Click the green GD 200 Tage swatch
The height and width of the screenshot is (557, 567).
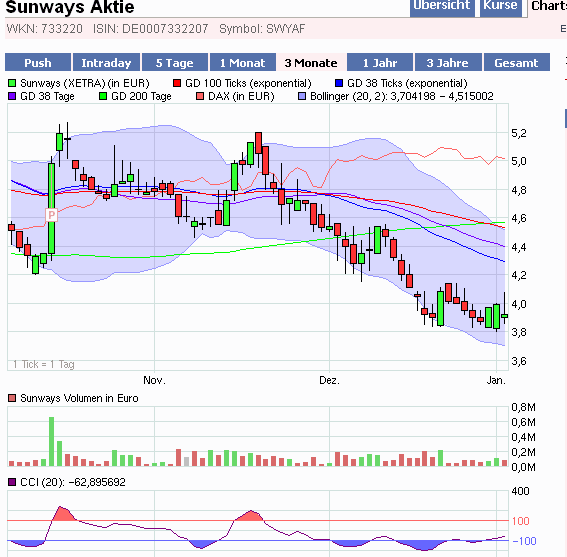coord(103,96)
